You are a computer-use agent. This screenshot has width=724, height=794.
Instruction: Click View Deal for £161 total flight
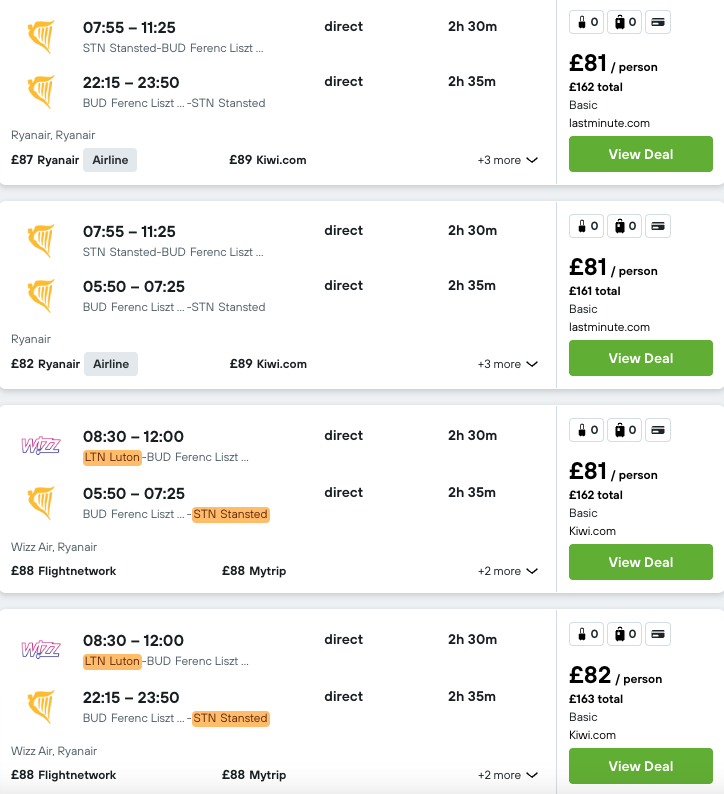coord(640,358)
